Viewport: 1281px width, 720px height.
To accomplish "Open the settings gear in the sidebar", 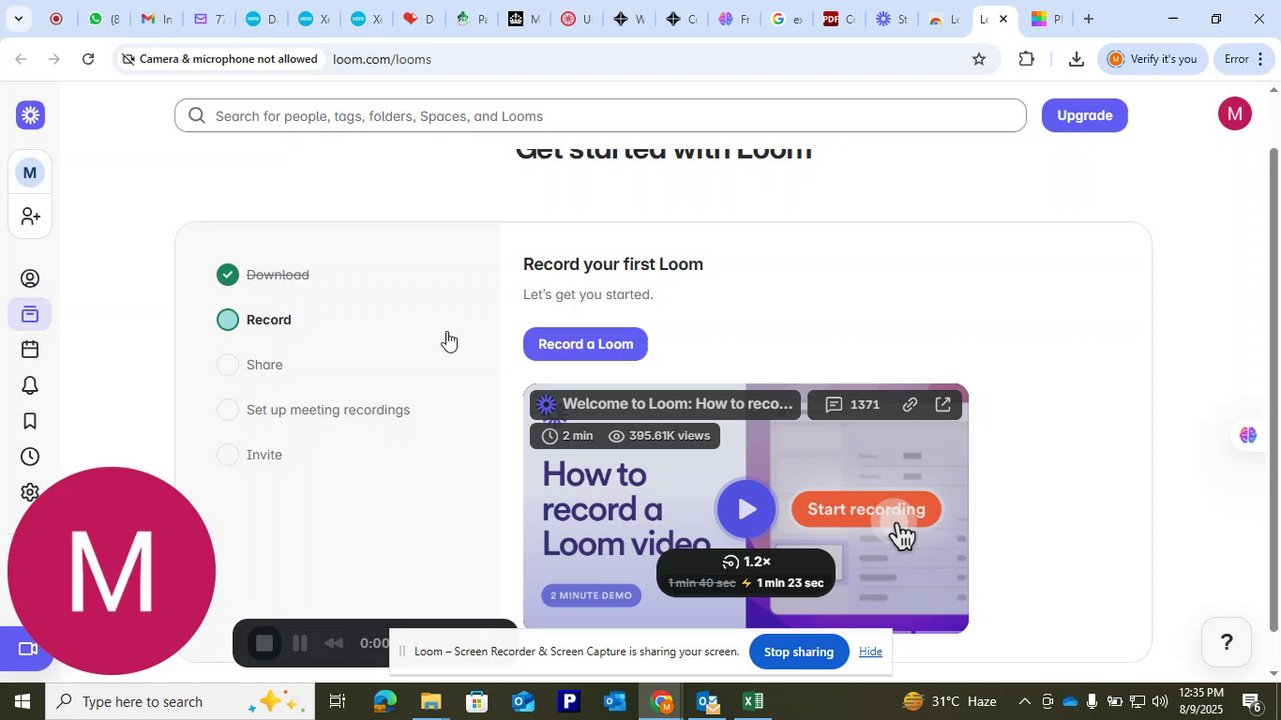I will tap(30, 492).
